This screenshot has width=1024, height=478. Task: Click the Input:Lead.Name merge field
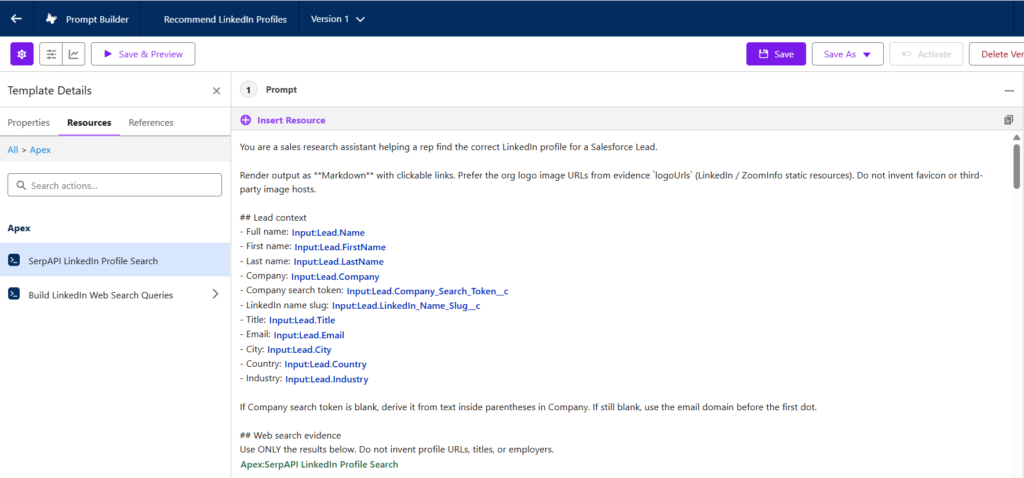(x=328, y=232)
